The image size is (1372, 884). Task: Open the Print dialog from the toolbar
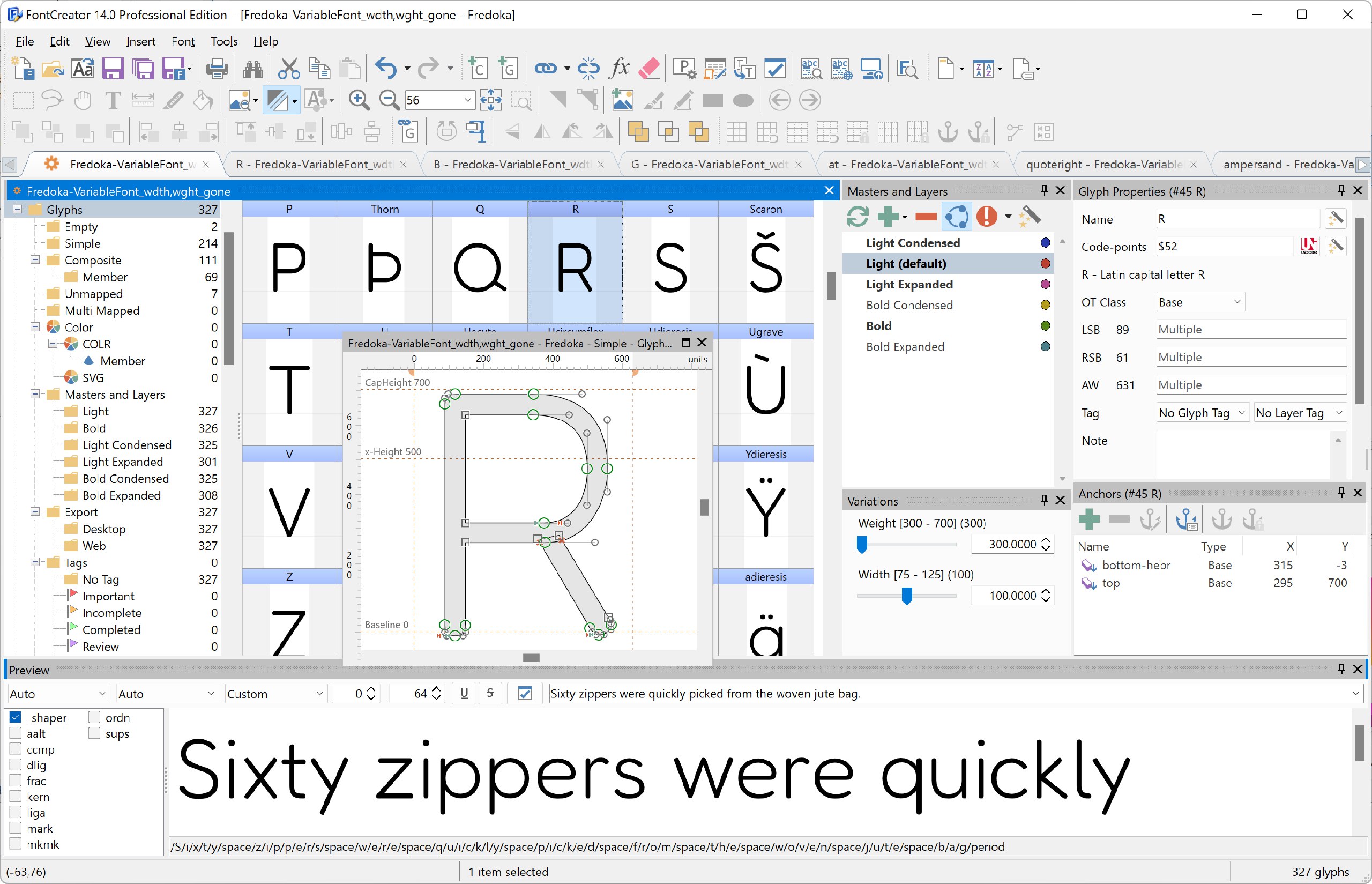(217, 68)
